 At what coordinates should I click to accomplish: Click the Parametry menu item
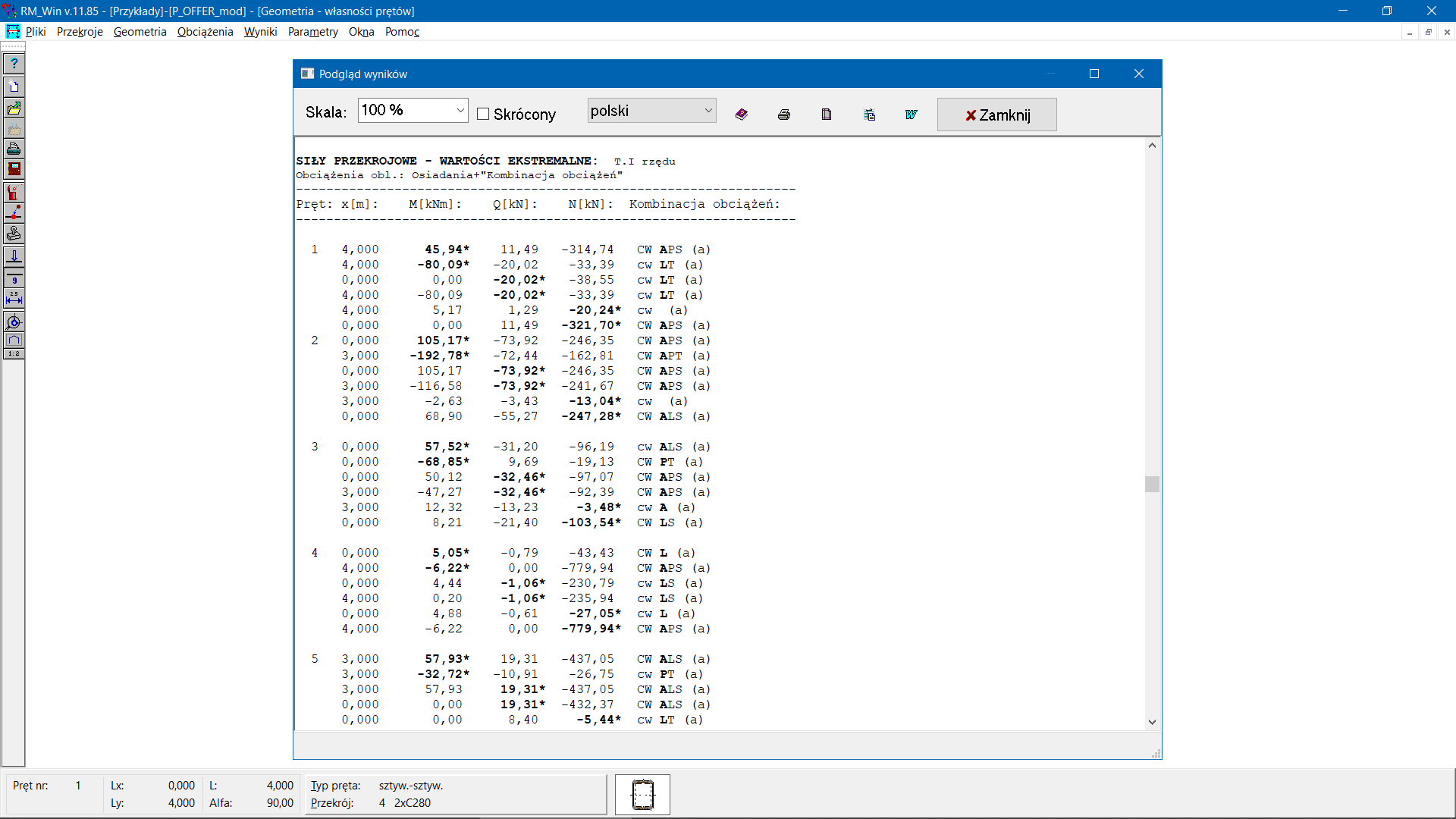click(x=313, y=31)
